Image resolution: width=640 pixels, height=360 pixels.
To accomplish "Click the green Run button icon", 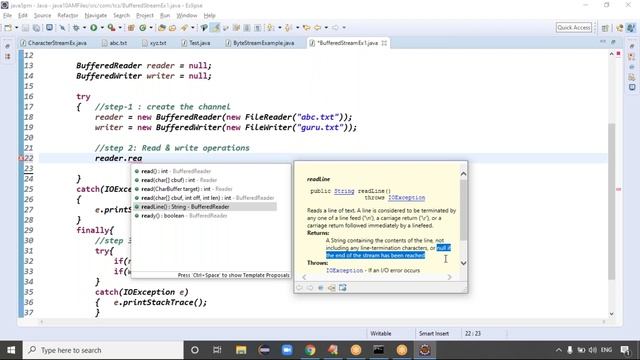I will [x=93, y=28].
